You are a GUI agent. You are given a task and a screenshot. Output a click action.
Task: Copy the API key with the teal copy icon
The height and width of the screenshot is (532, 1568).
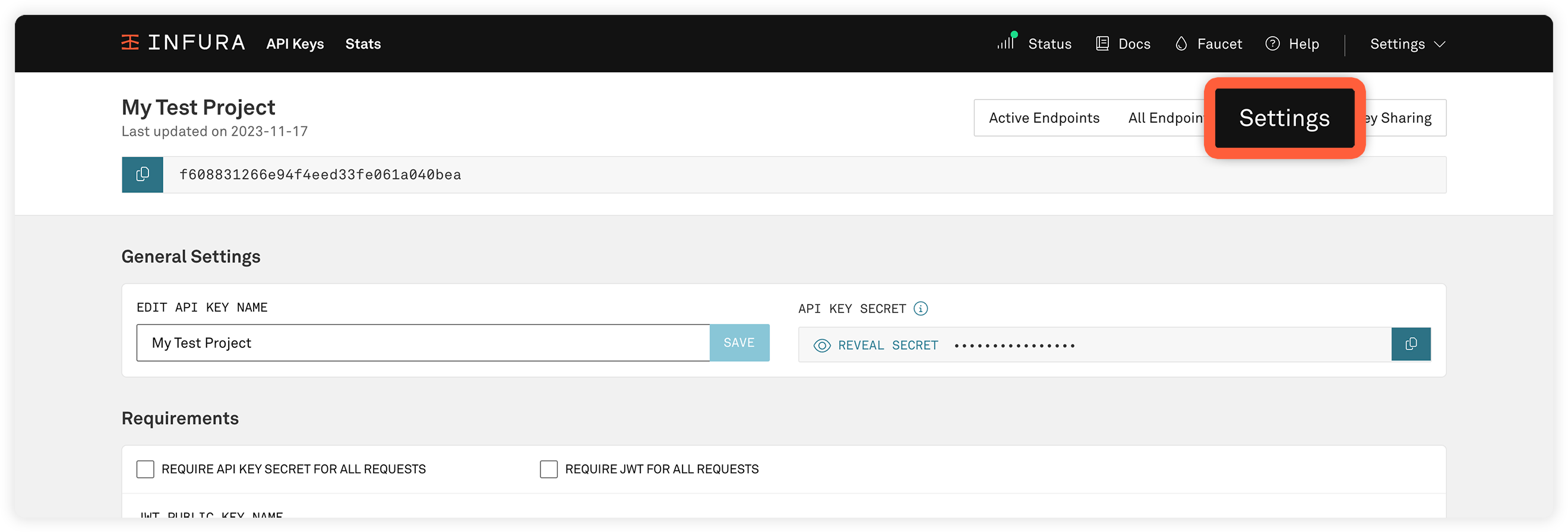(143, 175)
